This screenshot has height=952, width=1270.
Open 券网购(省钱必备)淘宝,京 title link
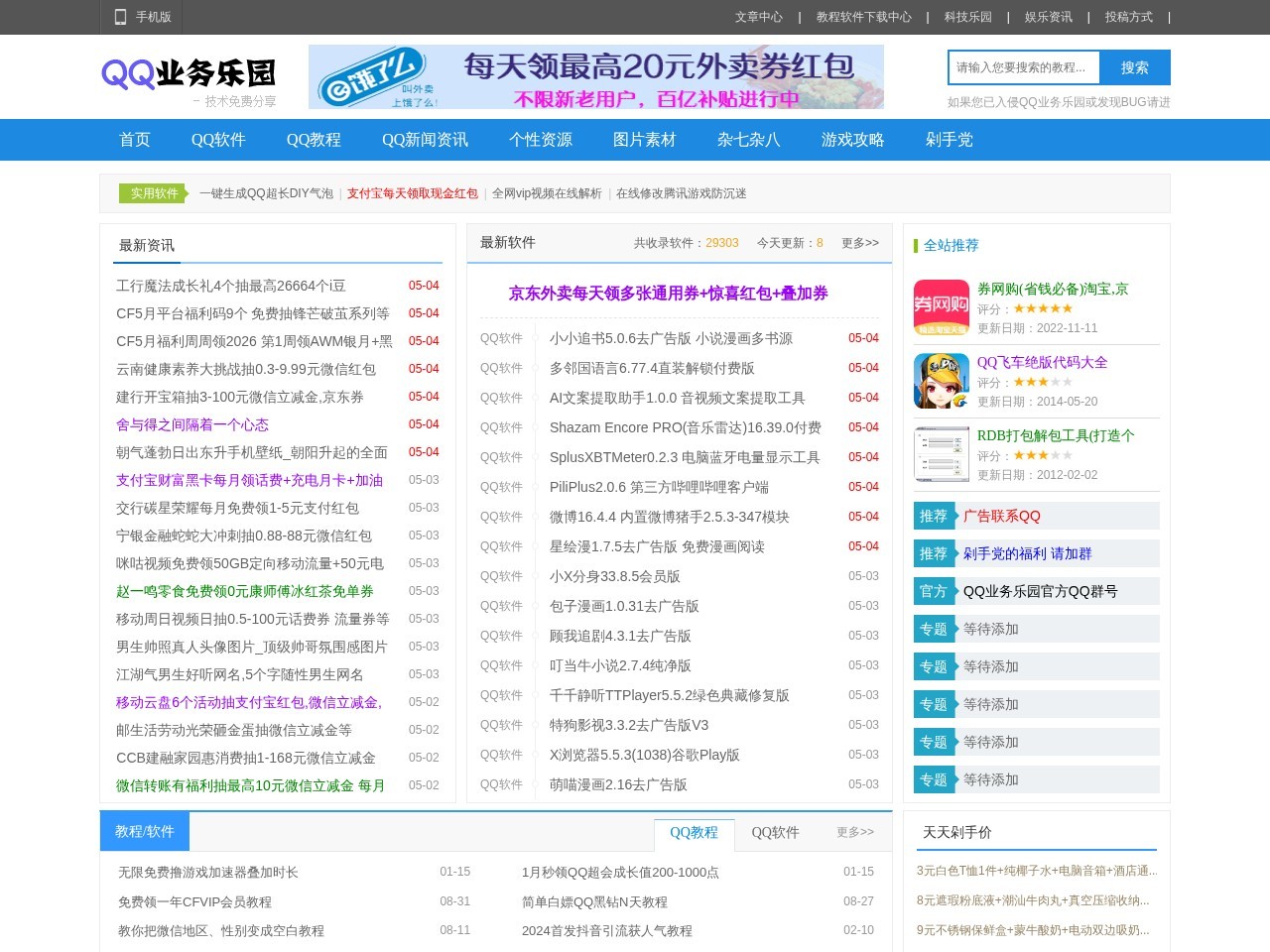(x=1053, y=289)
